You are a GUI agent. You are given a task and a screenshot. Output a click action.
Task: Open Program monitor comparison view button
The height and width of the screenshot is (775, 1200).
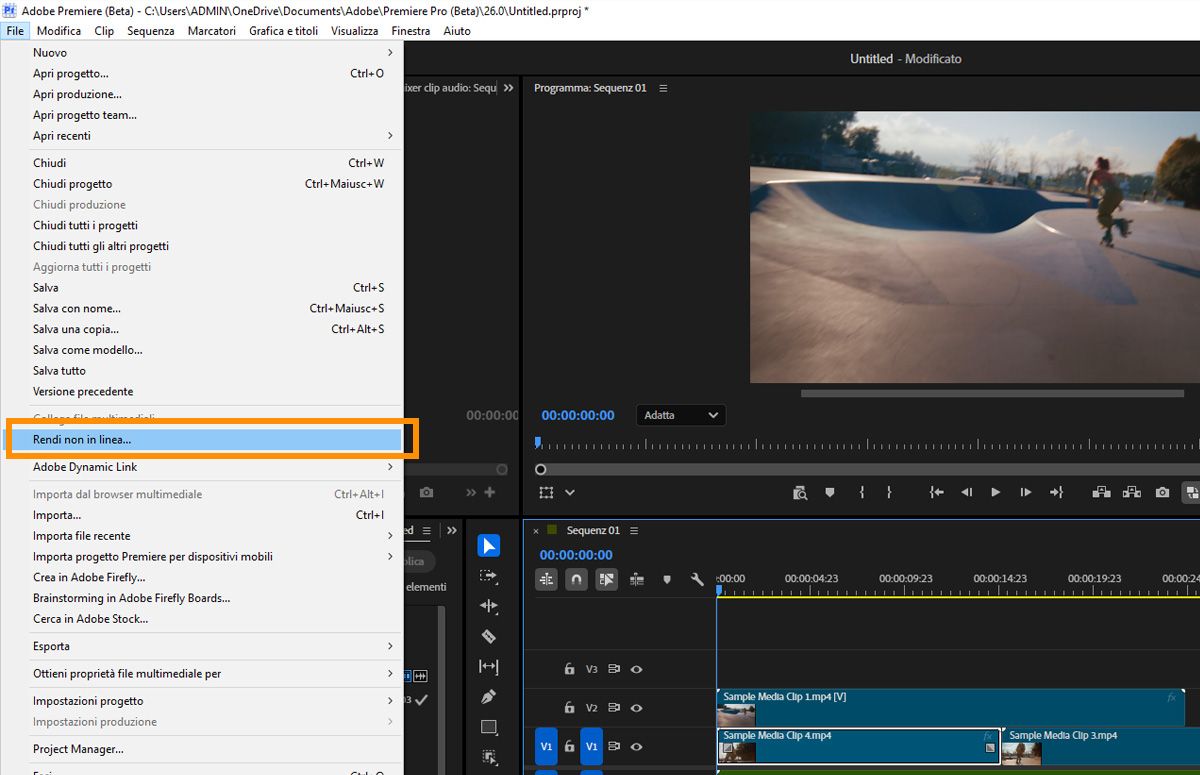click(1192, 492)
